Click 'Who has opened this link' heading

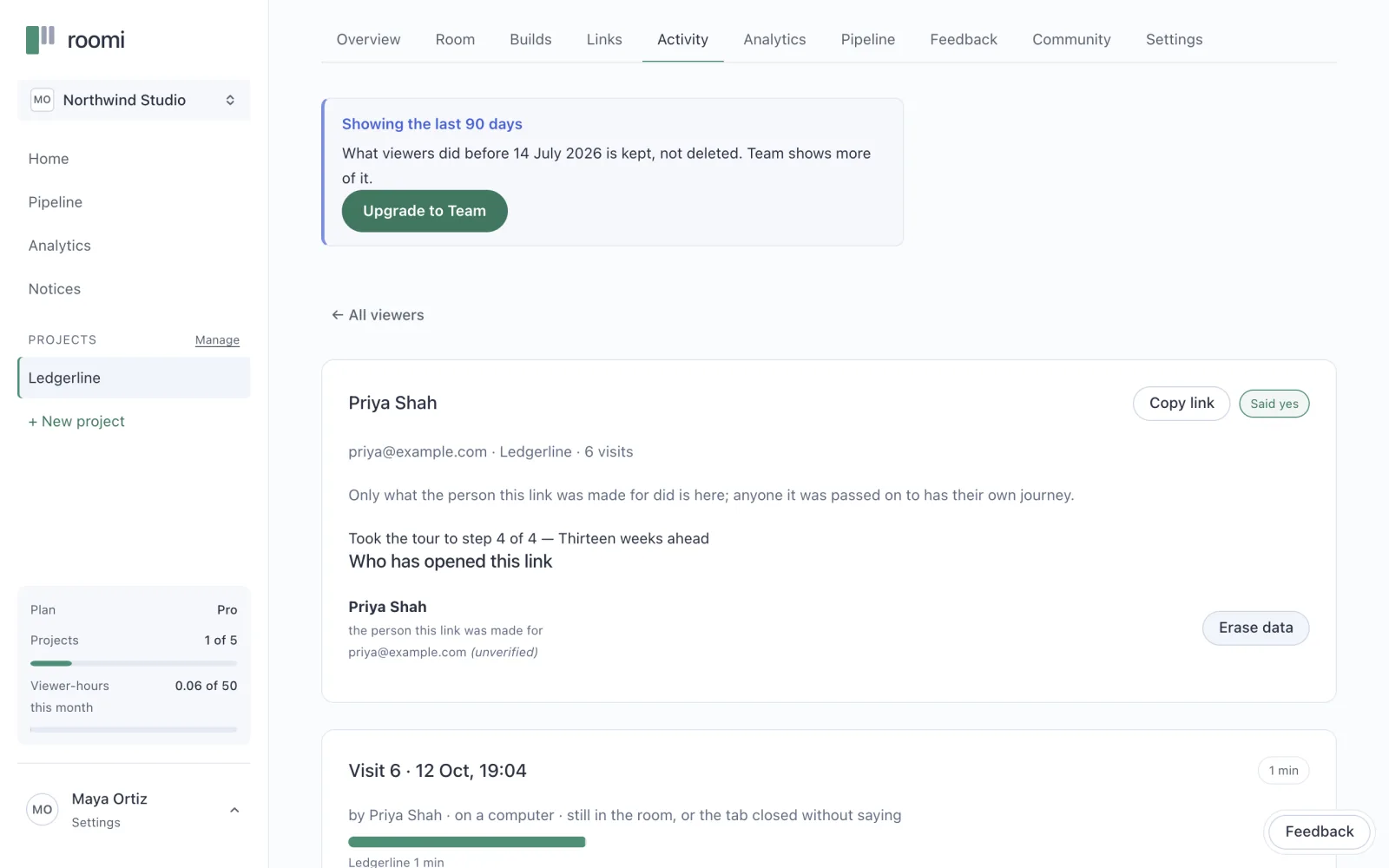click(451, 562)
